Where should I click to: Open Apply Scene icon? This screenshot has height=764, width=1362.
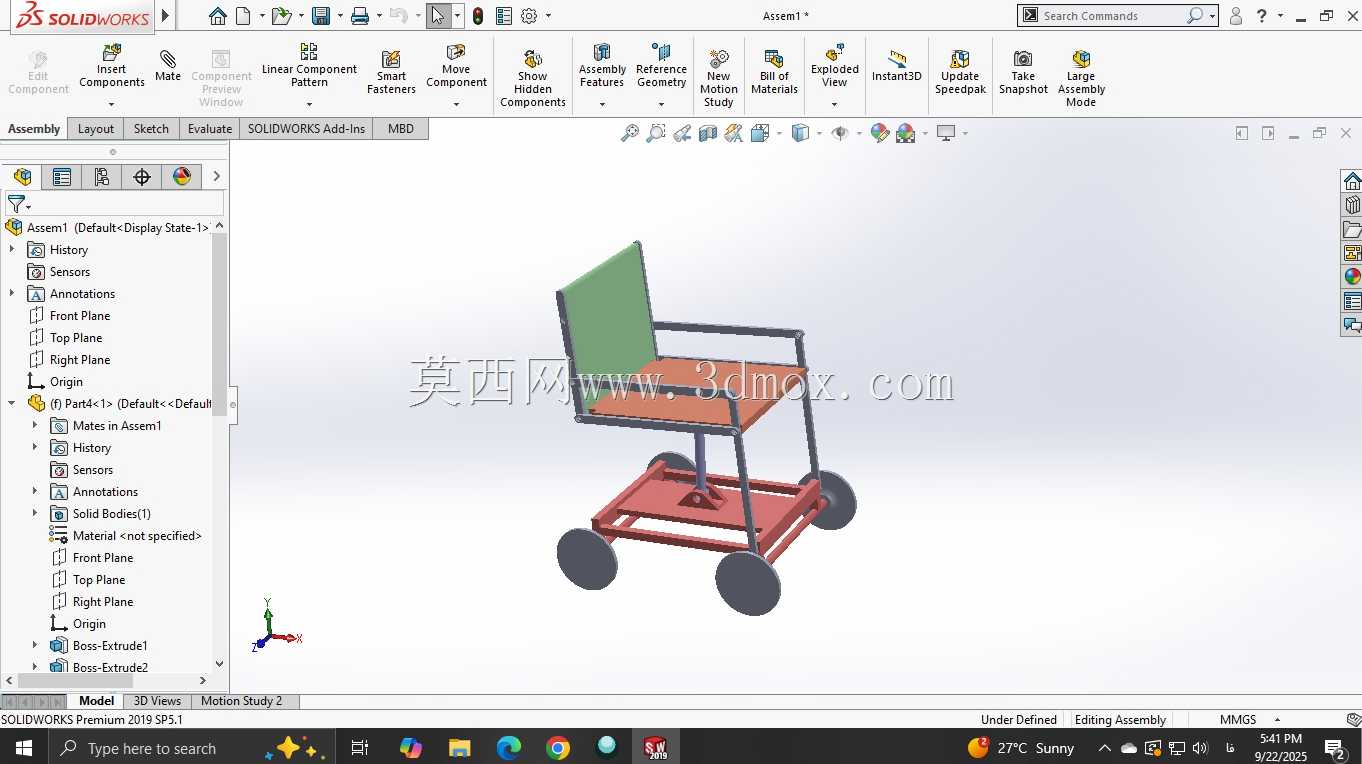(x=906, y=133)
